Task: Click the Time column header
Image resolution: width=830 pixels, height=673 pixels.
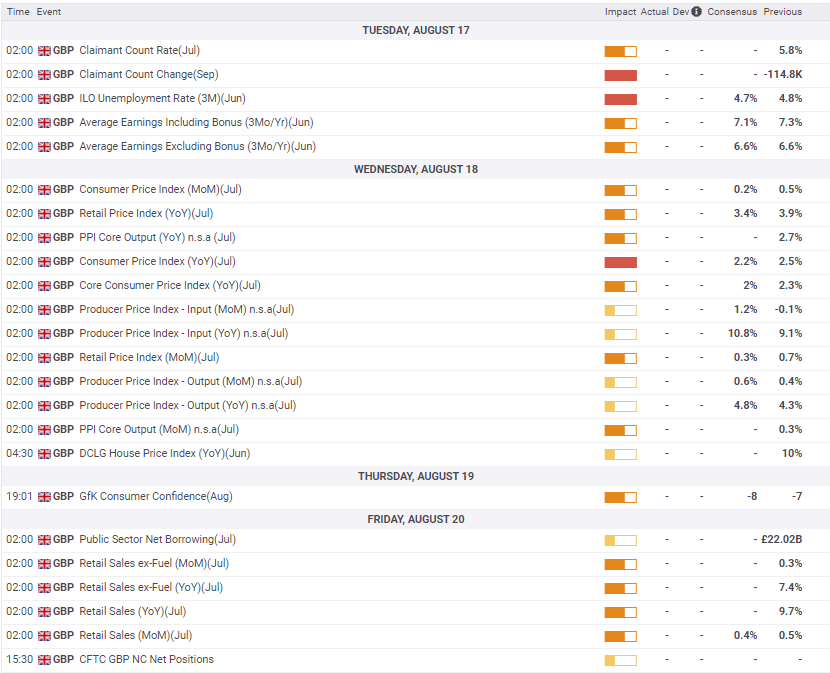Action: click(18, 12)
